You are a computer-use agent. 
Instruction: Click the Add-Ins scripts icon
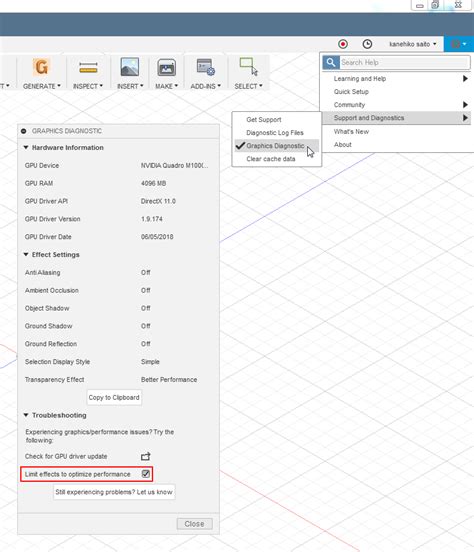pyautogui.click(x=206, y=67)
